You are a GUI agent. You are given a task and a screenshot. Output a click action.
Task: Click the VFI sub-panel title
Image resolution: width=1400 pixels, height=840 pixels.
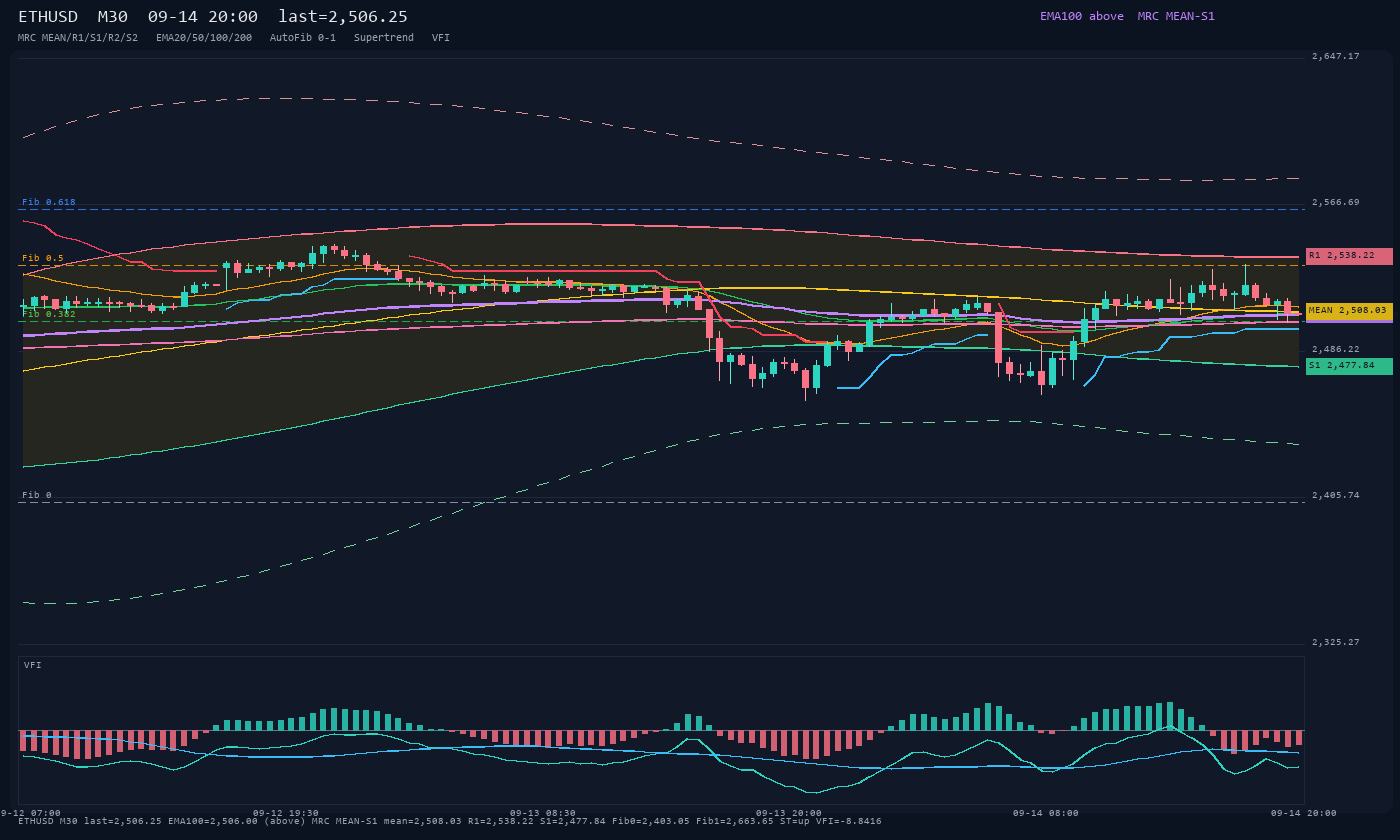tap(33, 665)
